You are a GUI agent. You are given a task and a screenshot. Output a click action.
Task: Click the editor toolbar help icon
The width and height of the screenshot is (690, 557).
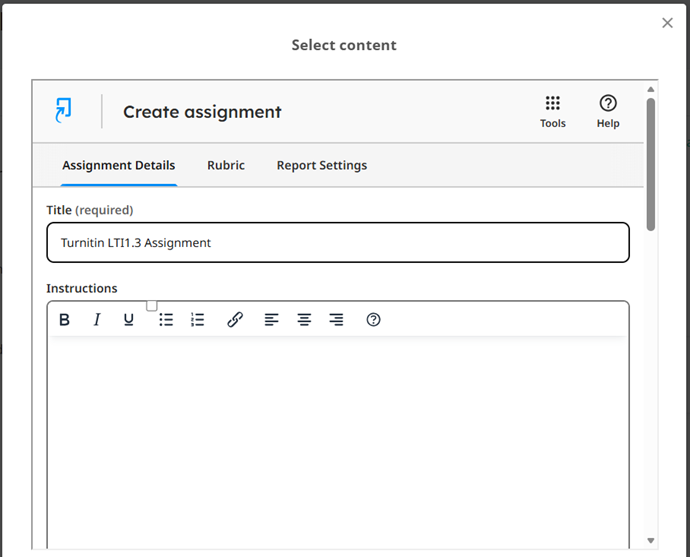point(373,320)
